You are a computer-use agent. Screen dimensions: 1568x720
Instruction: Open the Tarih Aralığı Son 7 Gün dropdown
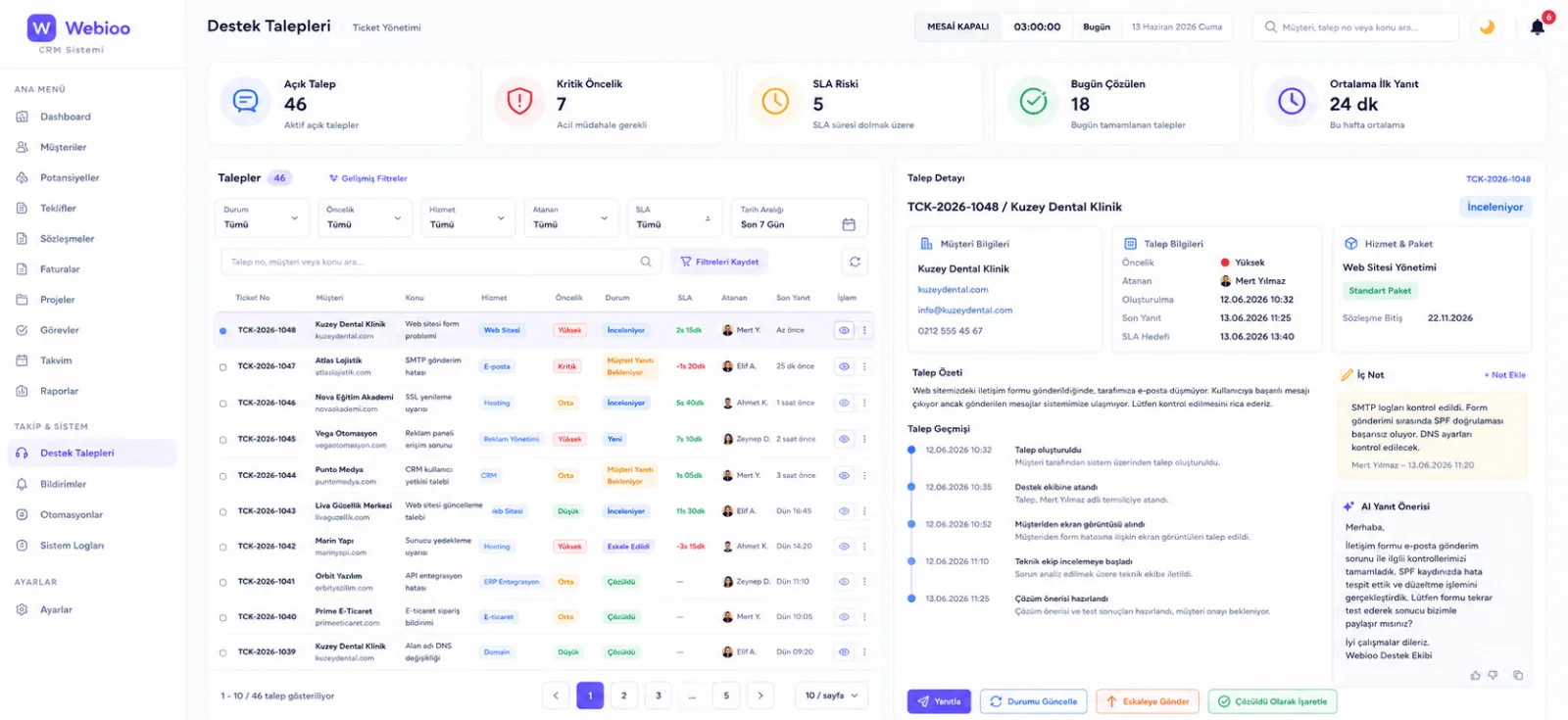click(x=799, y=217)
